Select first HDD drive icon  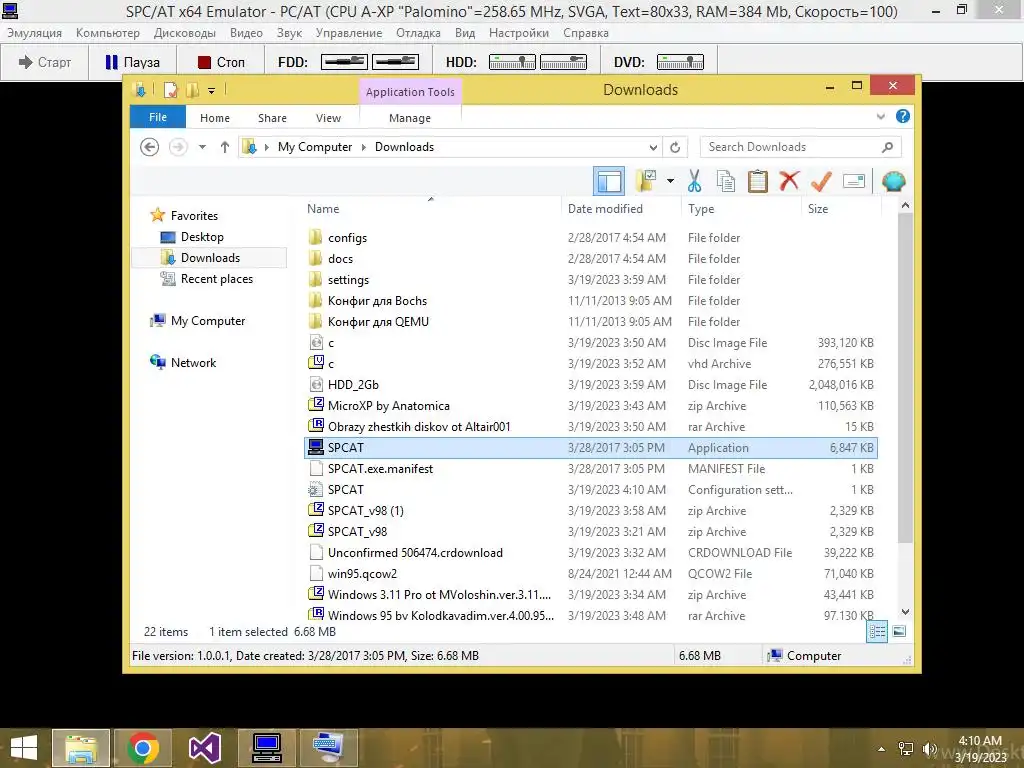click(512, 62)
